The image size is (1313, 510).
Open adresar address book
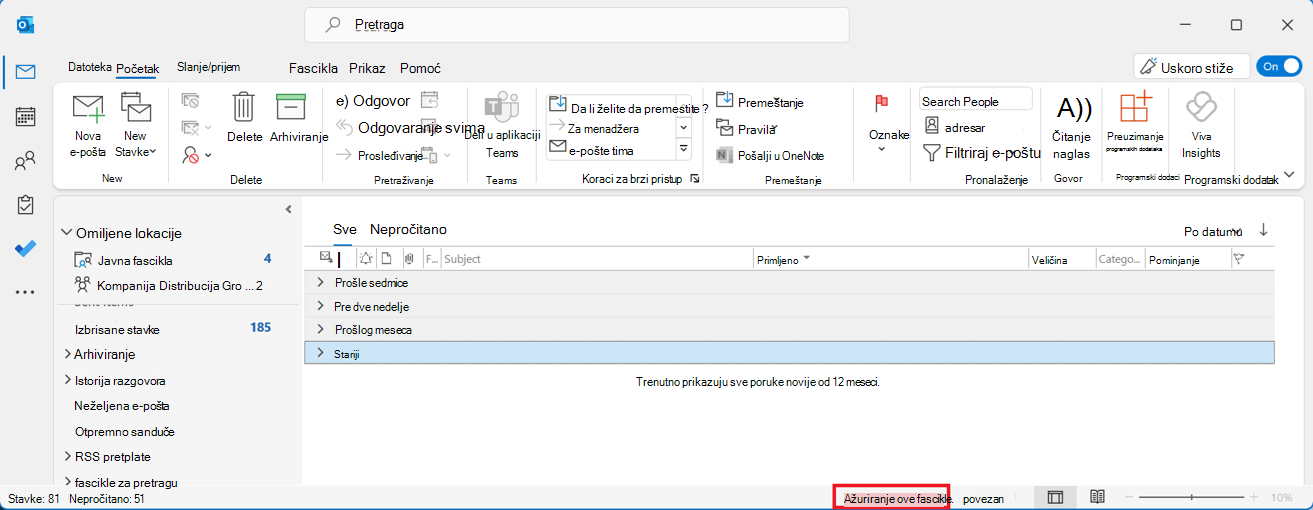[955, 127]
